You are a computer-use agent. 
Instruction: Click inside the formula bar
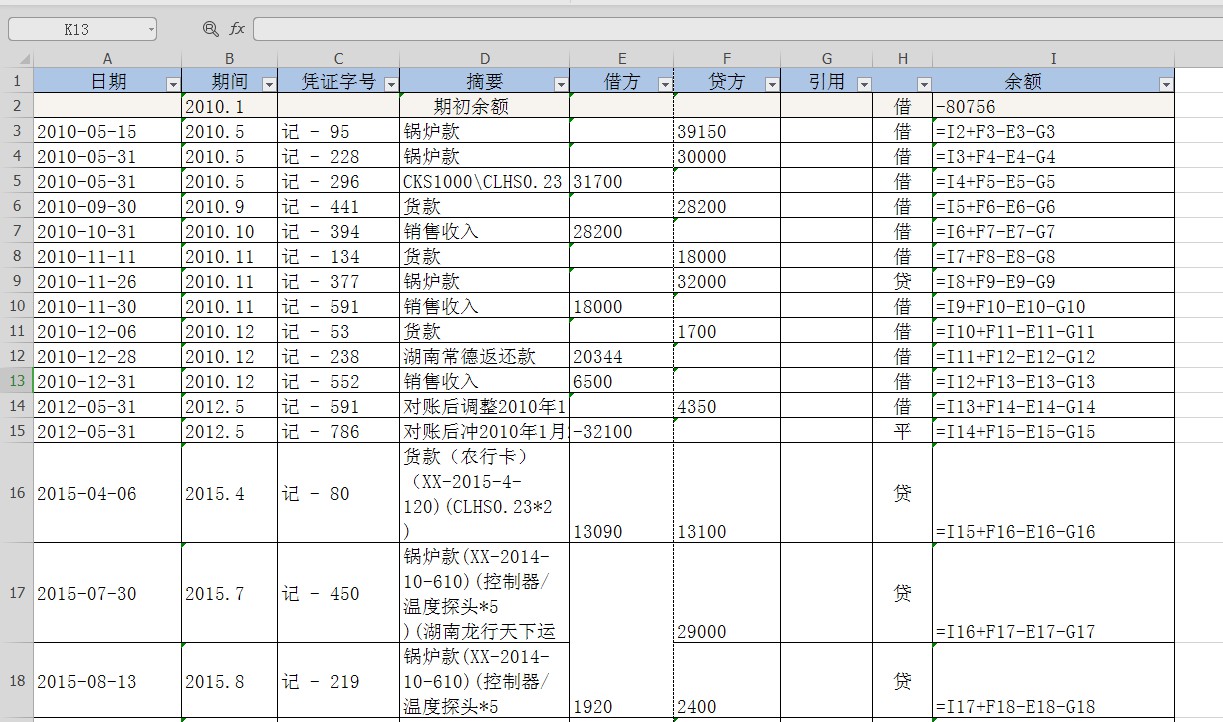[x=600, y=29]
